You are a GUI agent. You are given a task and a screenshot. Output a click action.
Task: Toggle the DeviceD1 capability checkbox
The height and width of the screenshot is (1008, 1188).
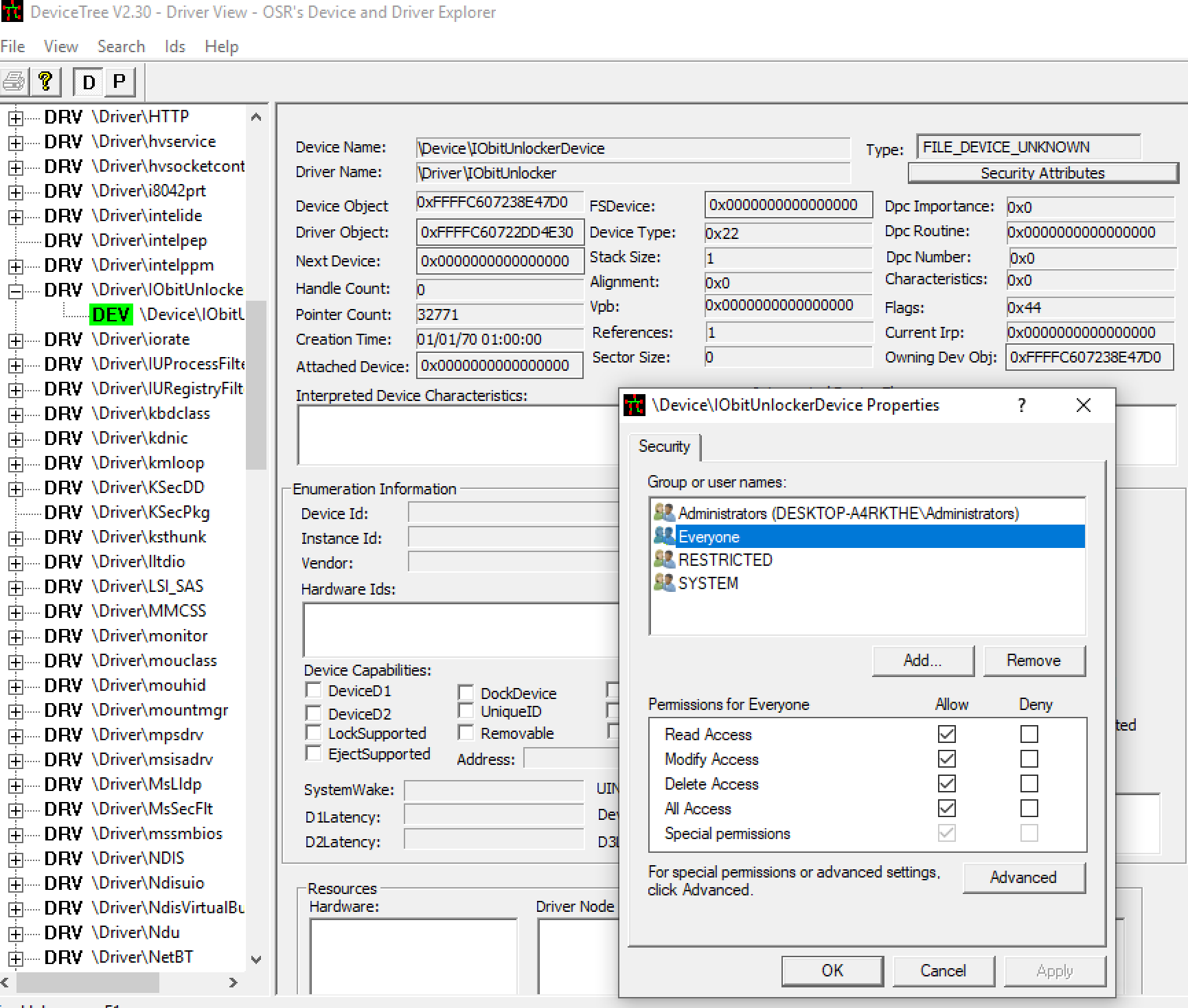coord(313,690)
